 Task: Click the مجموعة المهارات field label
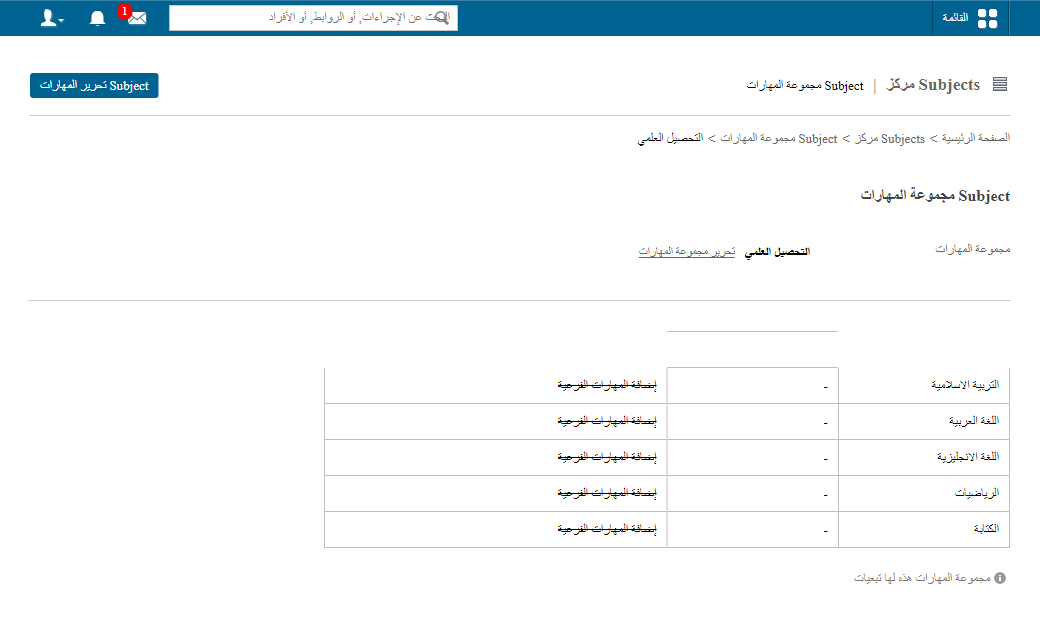coord(973,249)
